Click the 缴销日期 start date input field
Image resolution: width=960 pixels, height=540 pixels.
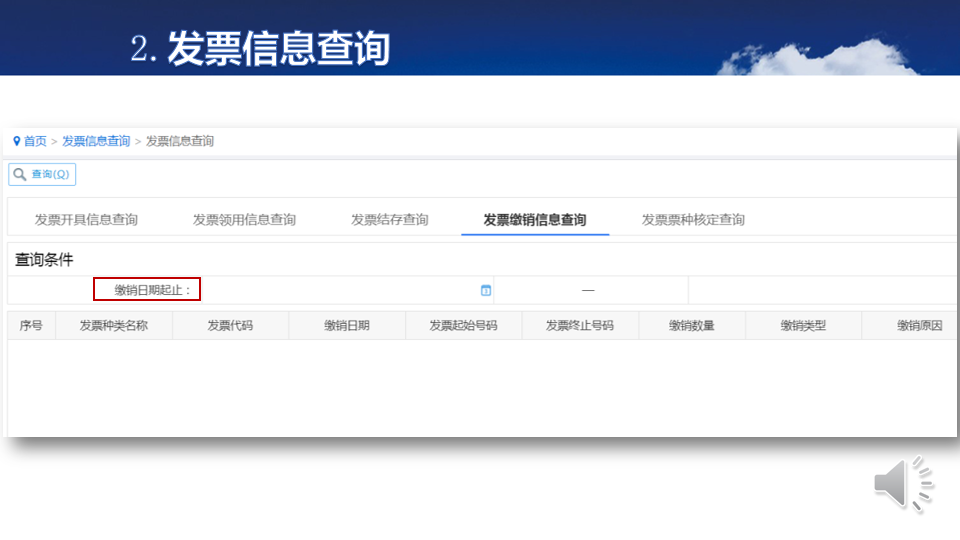347,290
